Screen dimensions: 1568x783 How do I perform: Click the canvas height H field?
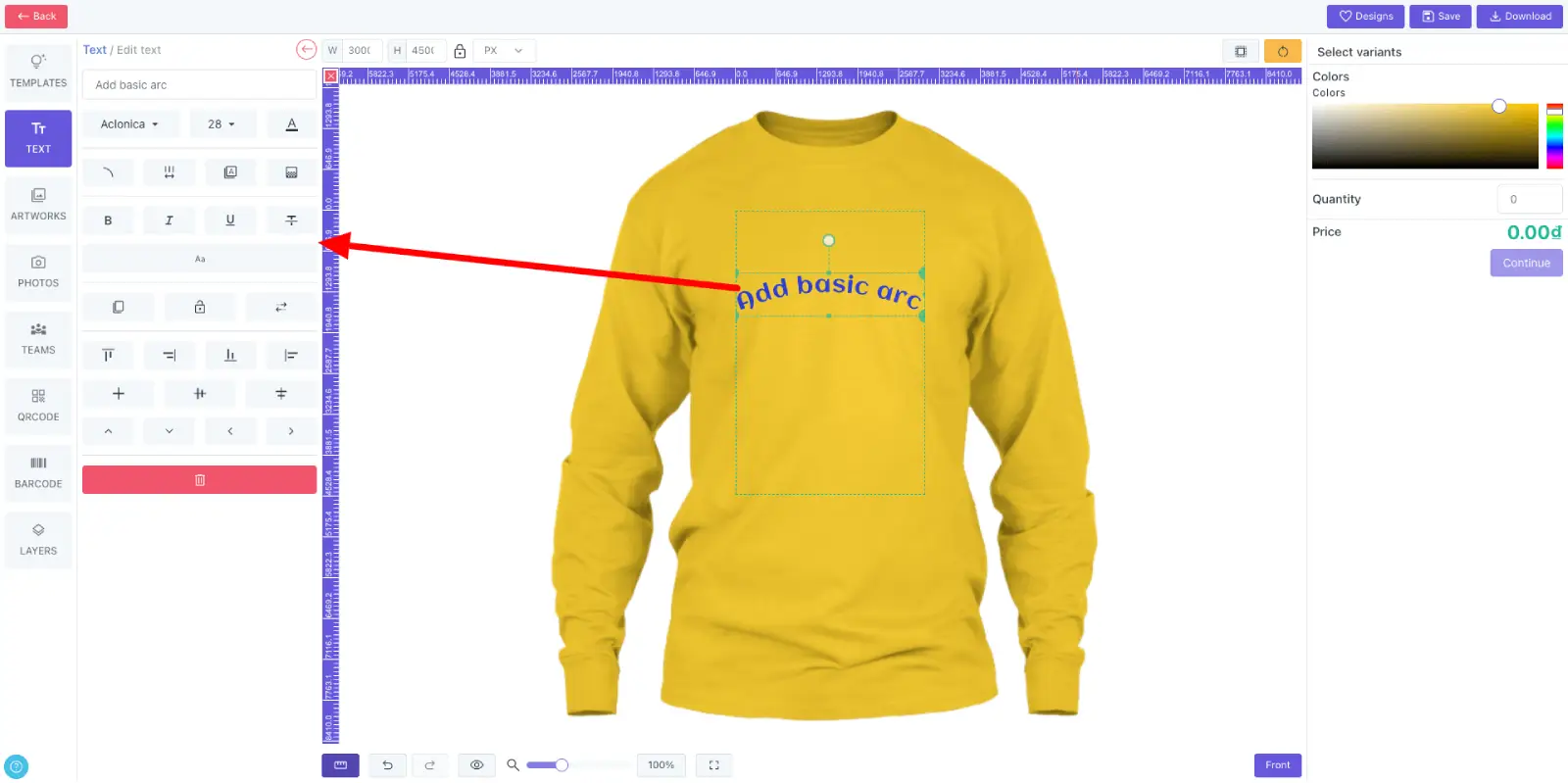[x=425, y=50]
